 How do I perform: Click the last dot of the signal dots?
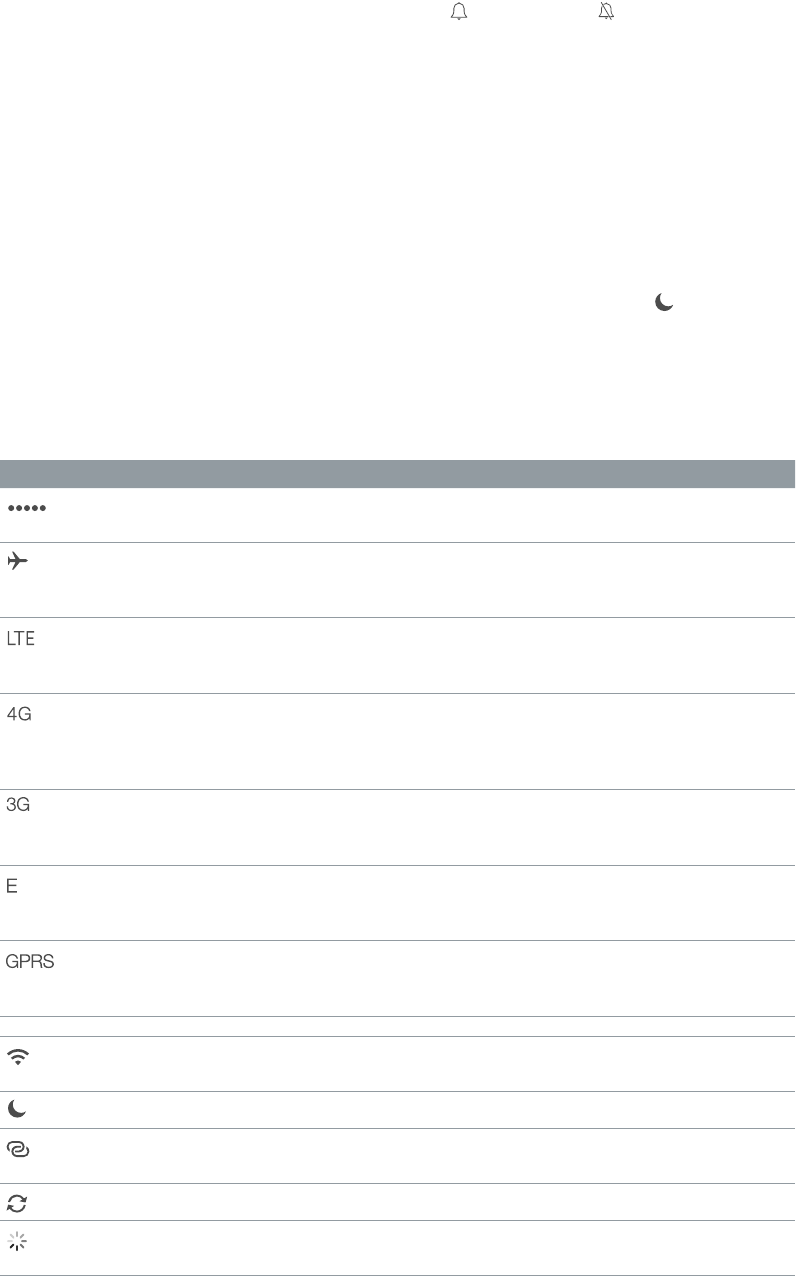[44, 509]
